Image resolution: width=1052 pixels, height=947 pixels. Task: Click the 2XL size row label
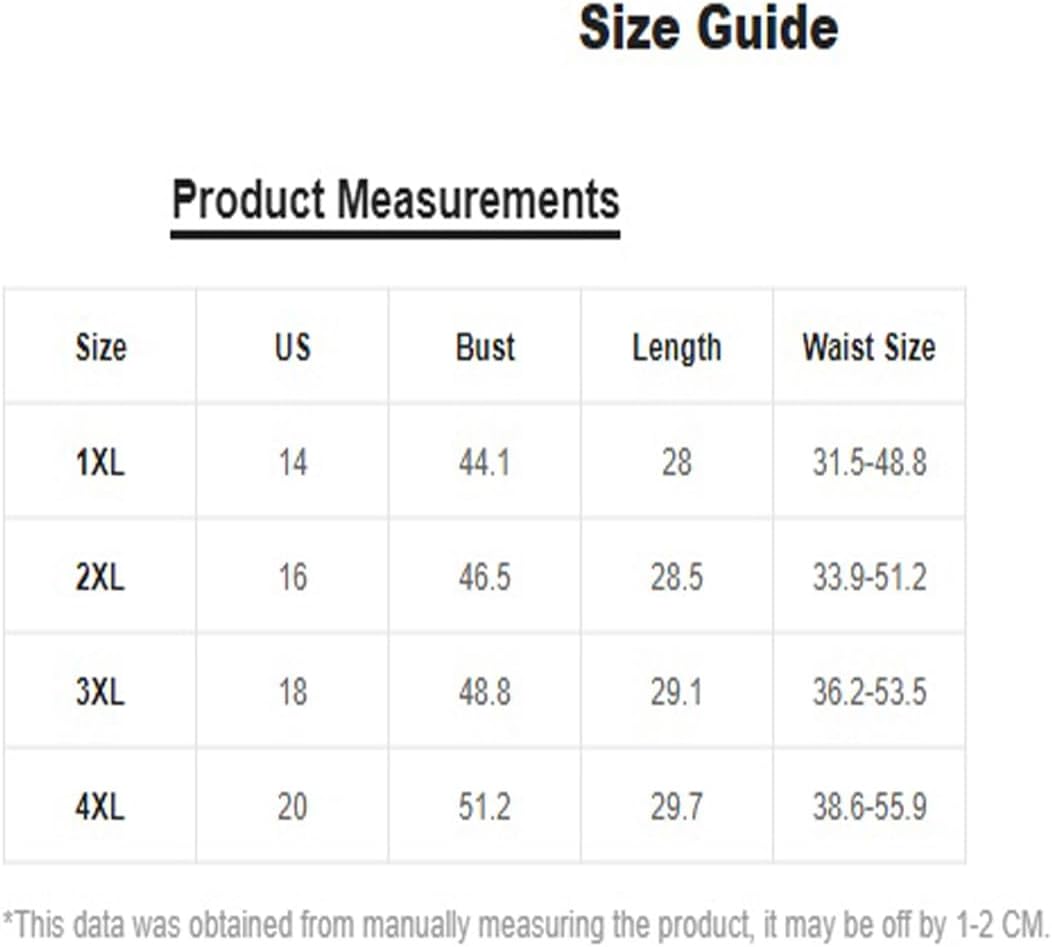click(100, 577)
